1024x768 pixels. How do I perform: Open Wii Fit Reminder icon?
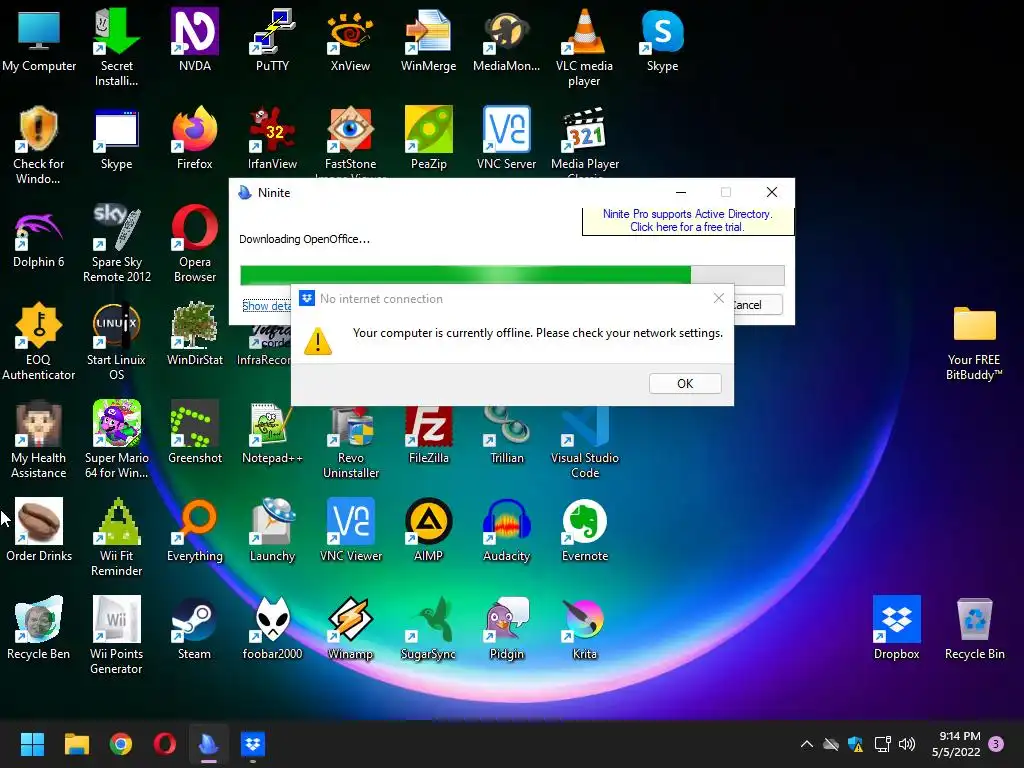(116, 537)
